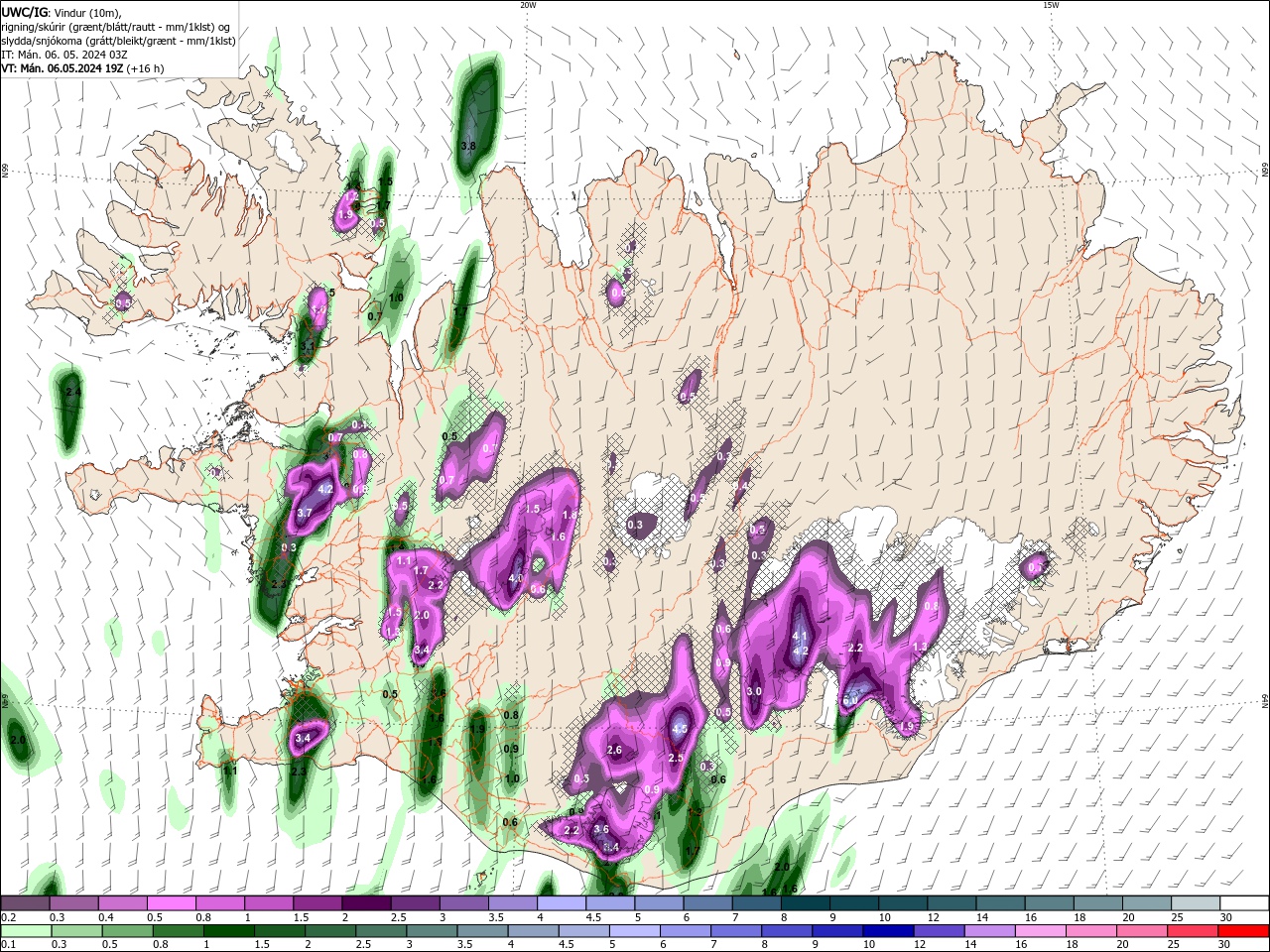Click the "UWC/IG: Vindur (10m)" title line
Image resolution: width=1270 pixels, height=952 pixels.
(60, 12)
